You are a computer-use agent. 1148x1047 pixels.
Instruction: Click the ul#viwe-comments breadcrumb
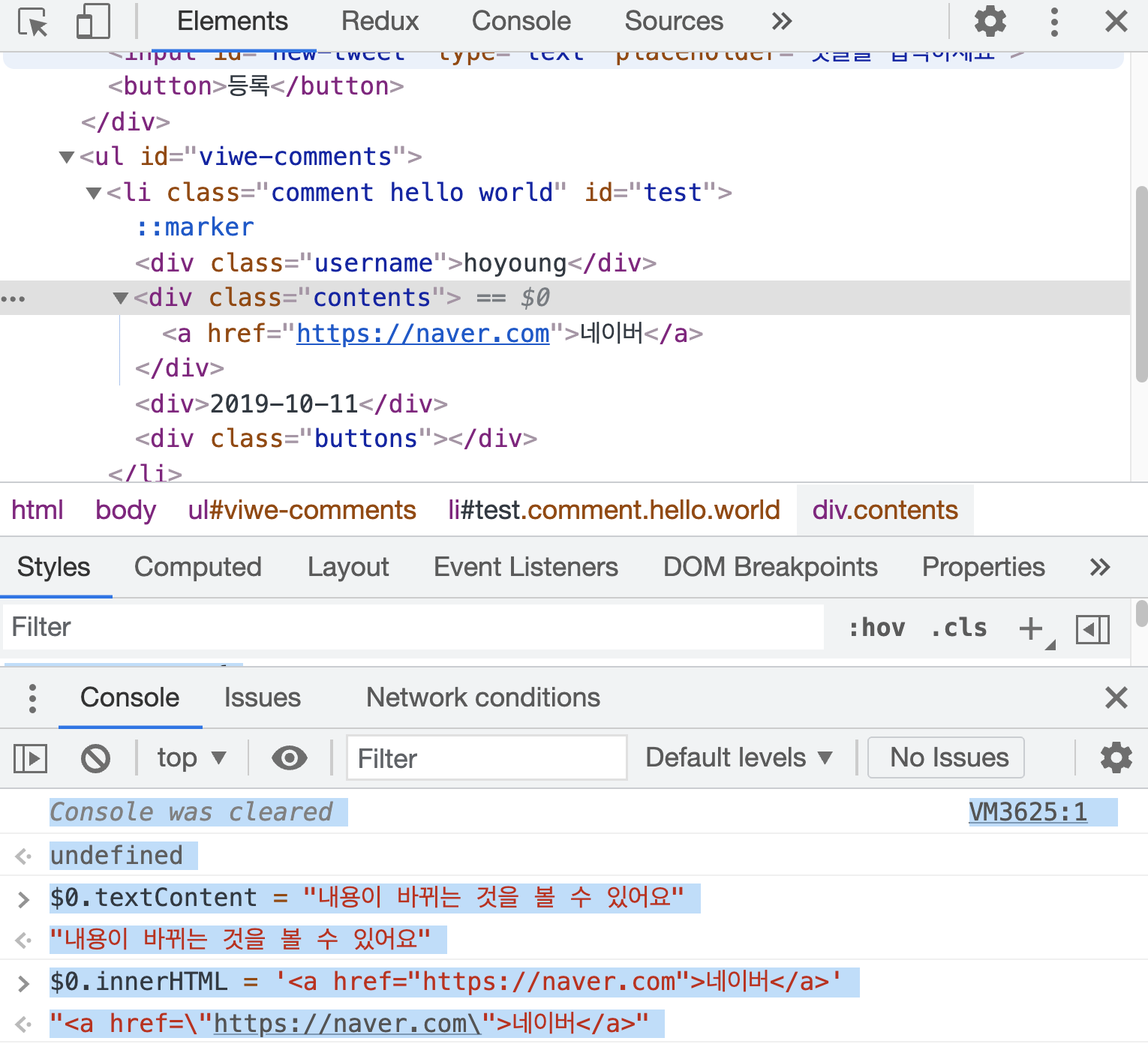coord(302,510)
